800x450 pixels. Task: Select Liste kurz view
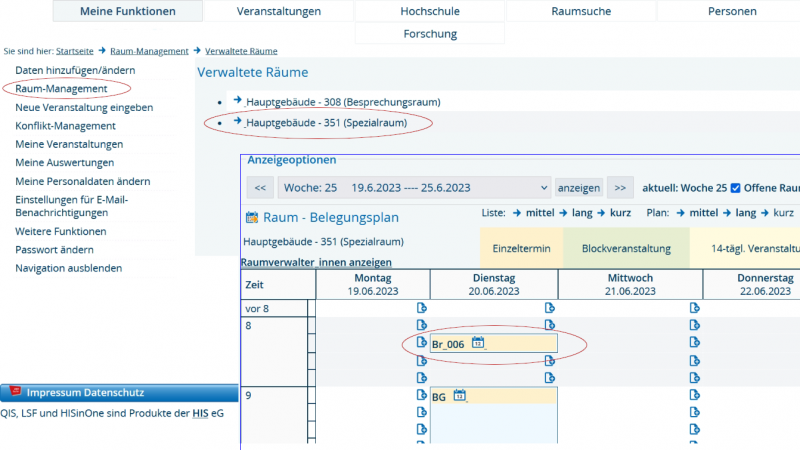620,213
